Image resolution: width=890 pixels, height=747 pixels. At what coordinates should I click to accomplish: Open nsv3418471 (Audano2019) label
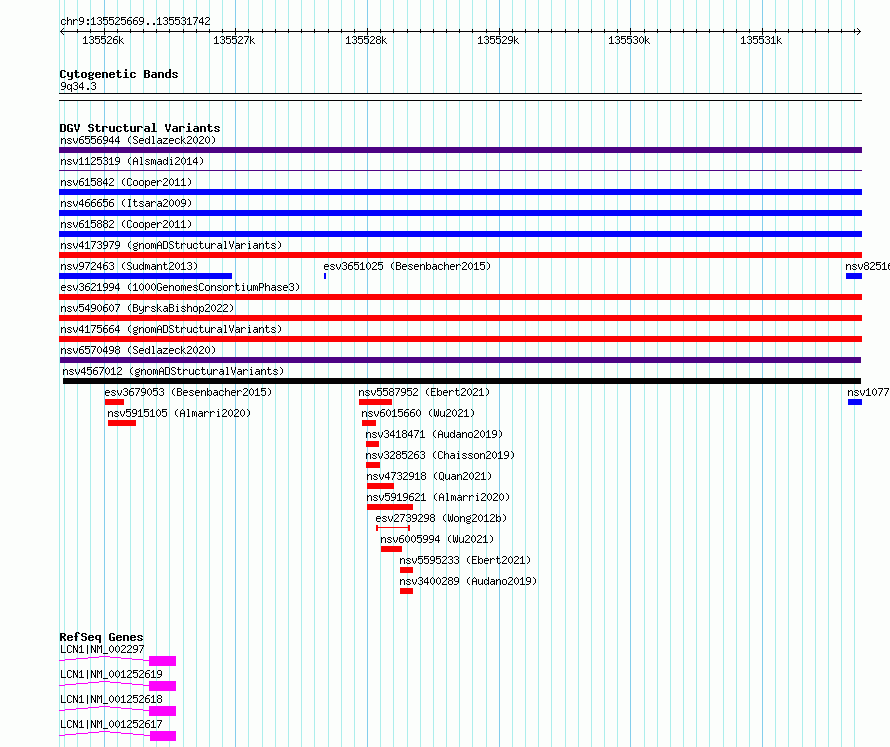(434, 434)
